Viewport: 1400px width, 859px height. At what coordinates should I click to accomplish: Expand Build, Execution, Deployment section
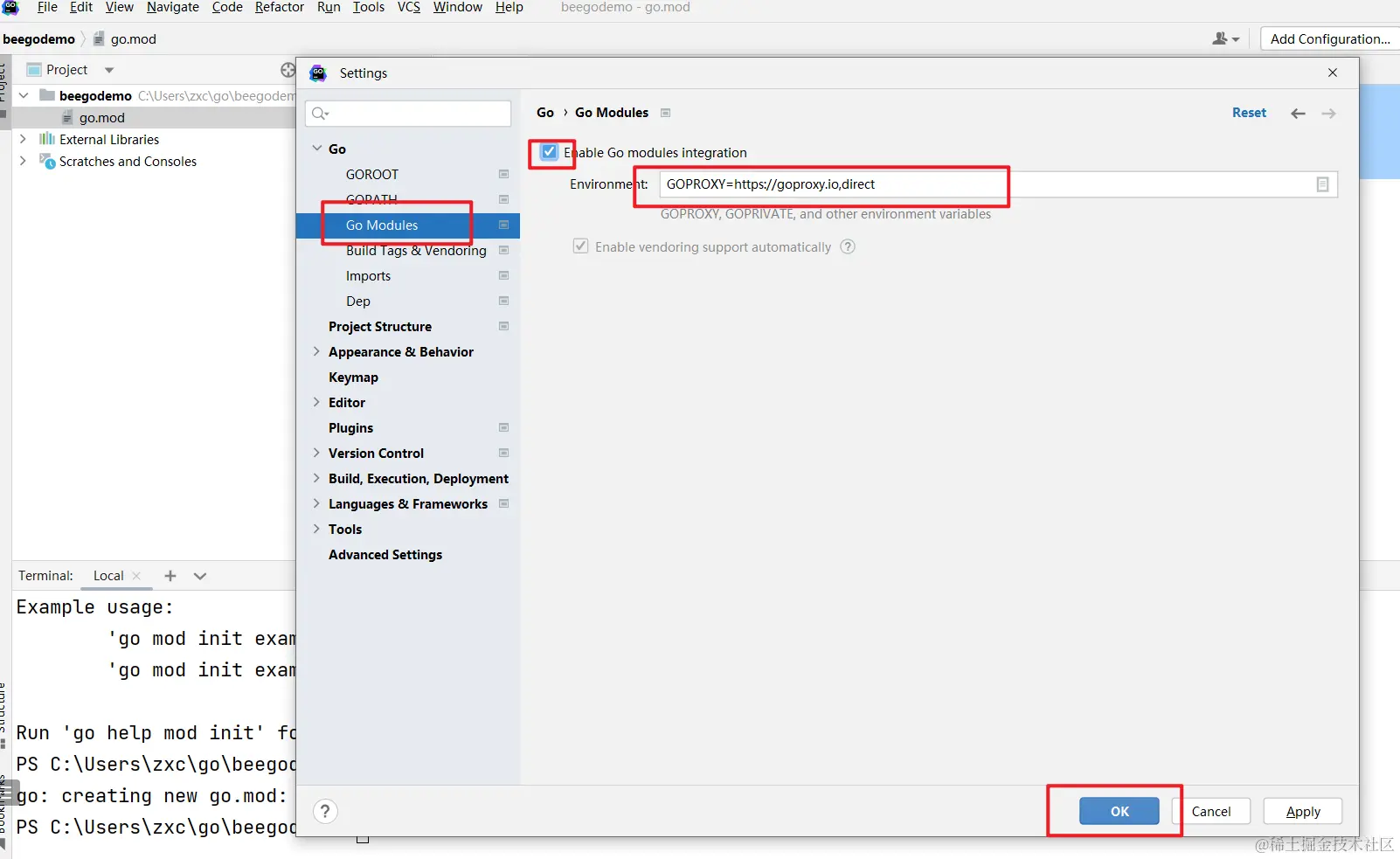(316, 478)
